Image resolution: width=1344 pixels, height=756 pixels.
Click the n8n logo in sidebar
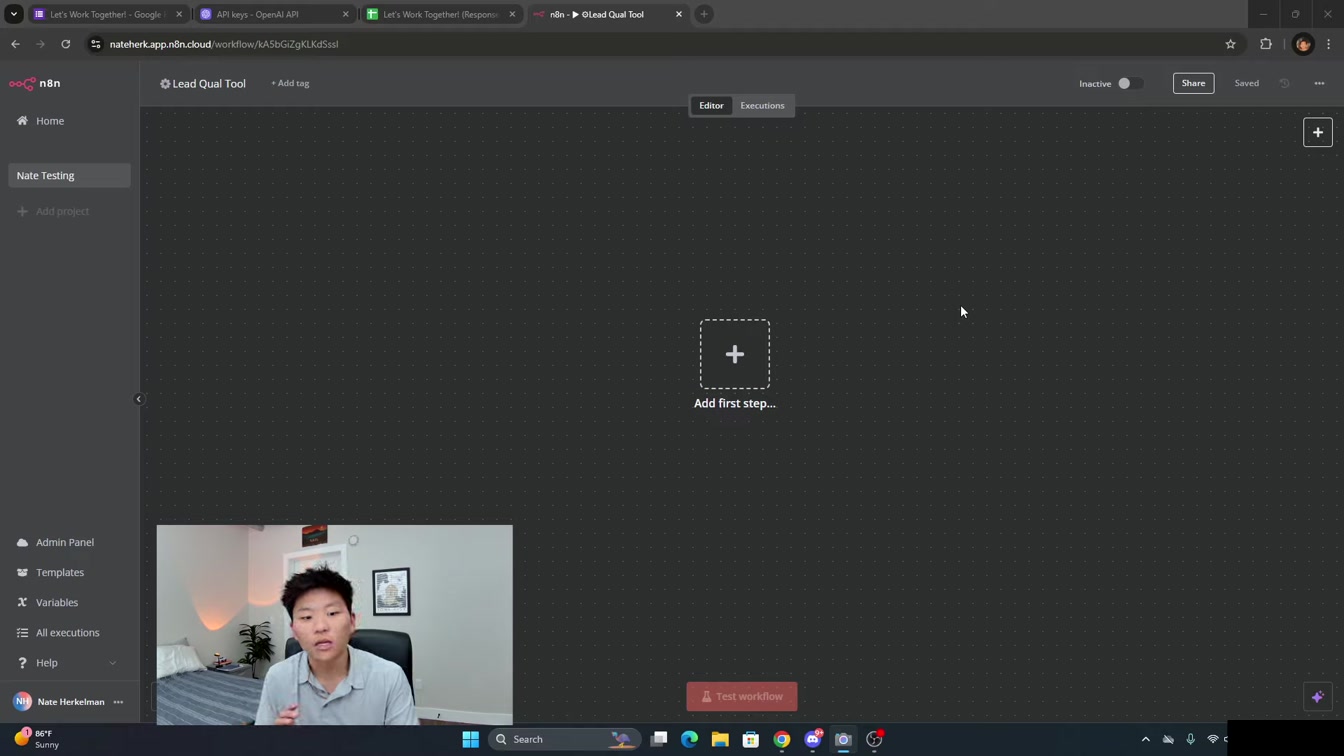[35, 83]
